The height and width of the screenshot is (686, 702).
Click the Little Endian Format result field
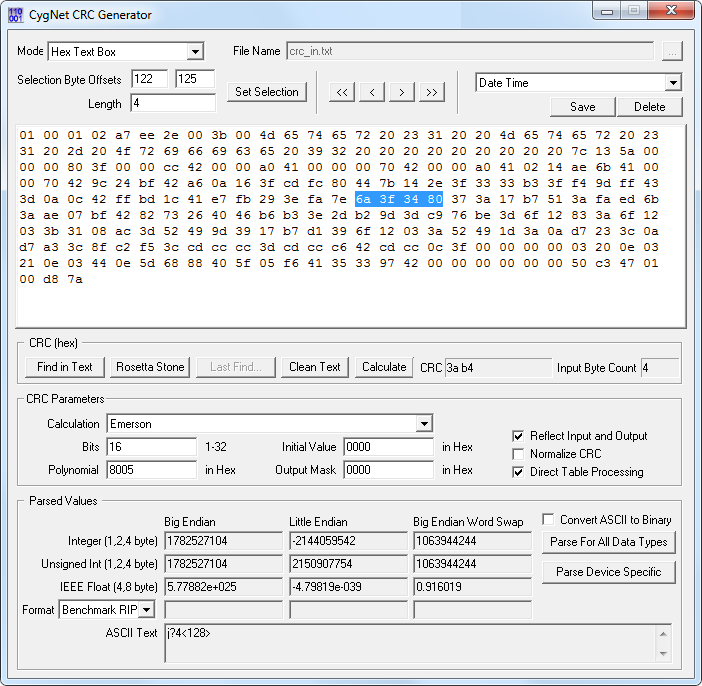348,610
